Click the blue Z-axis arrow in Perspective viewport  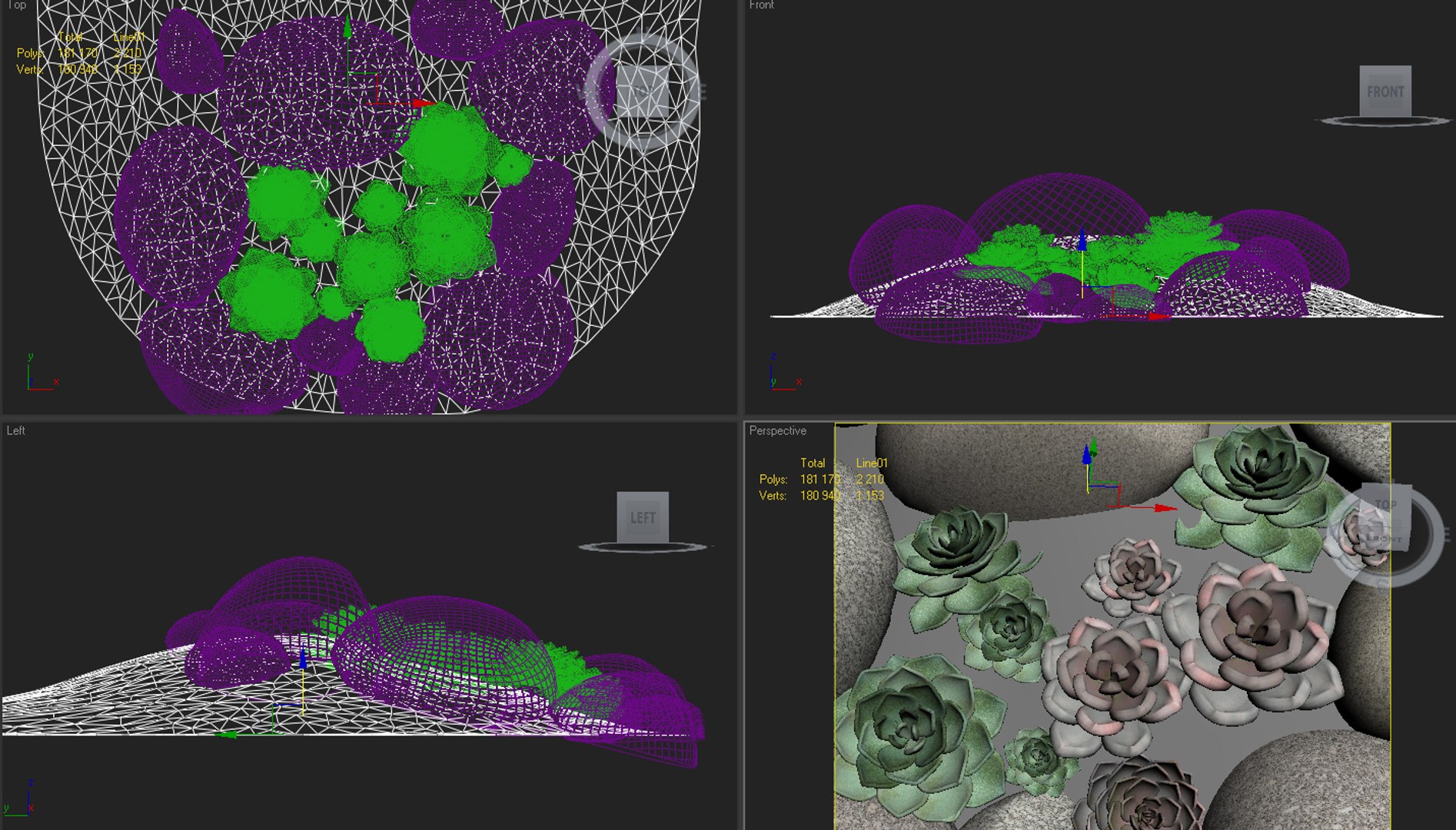click(1086, 454)
